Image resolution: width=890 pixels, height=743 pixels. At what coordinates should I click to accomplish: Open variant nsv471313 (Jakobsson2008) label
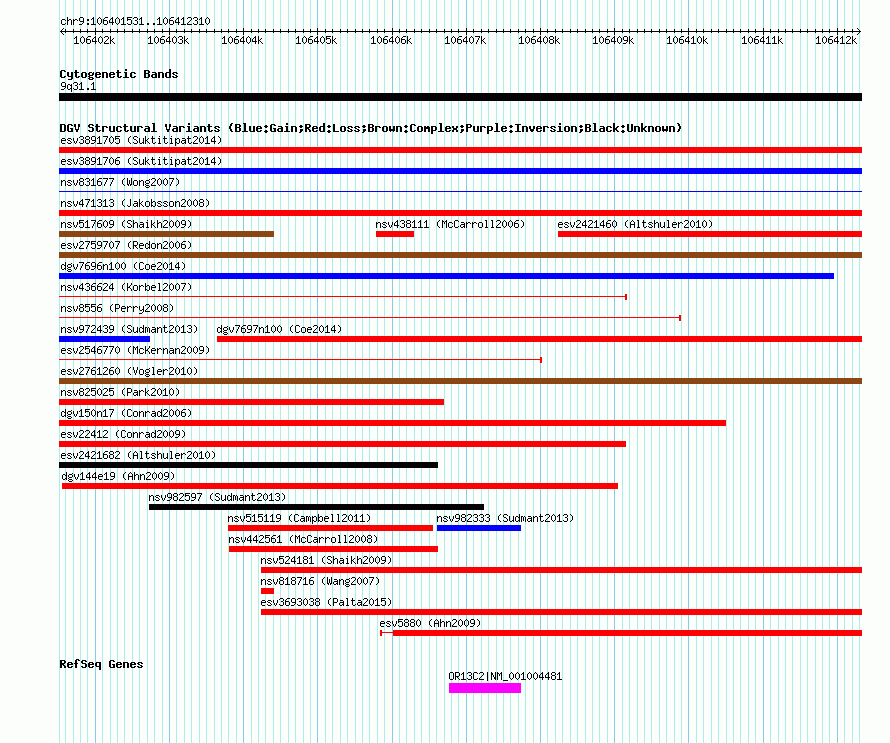pyautogui.click(x=135, y=203)
